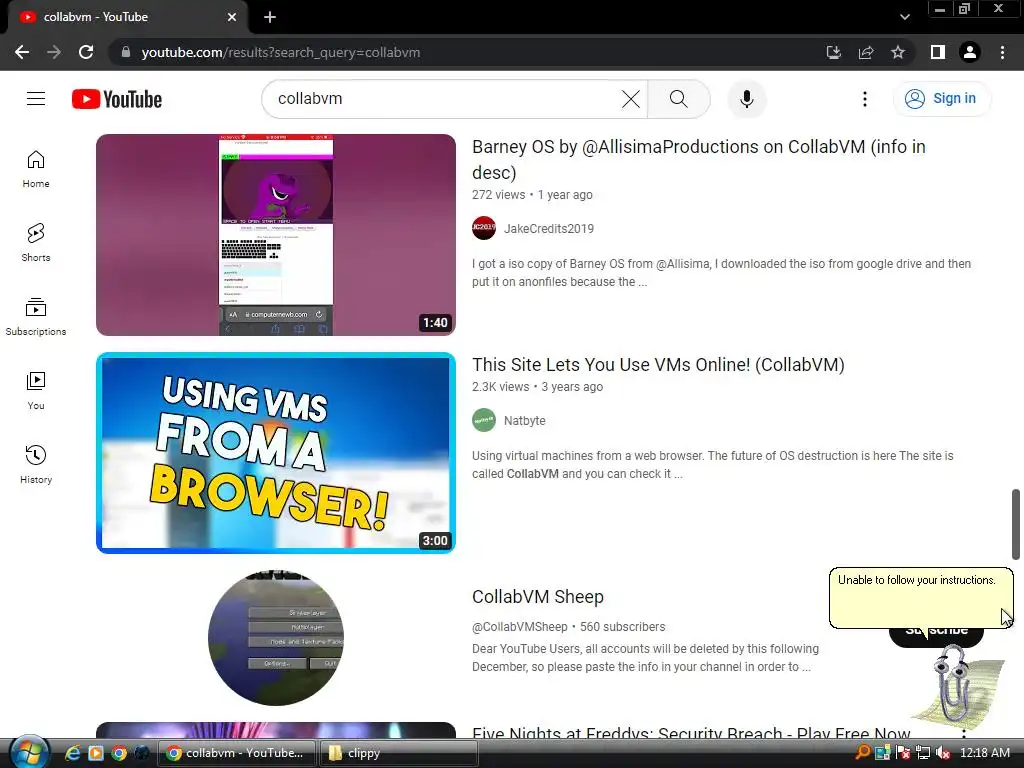Open a new tab with the plus button
This screenshot has height=768, width=1024.
[x=270, y=17]
